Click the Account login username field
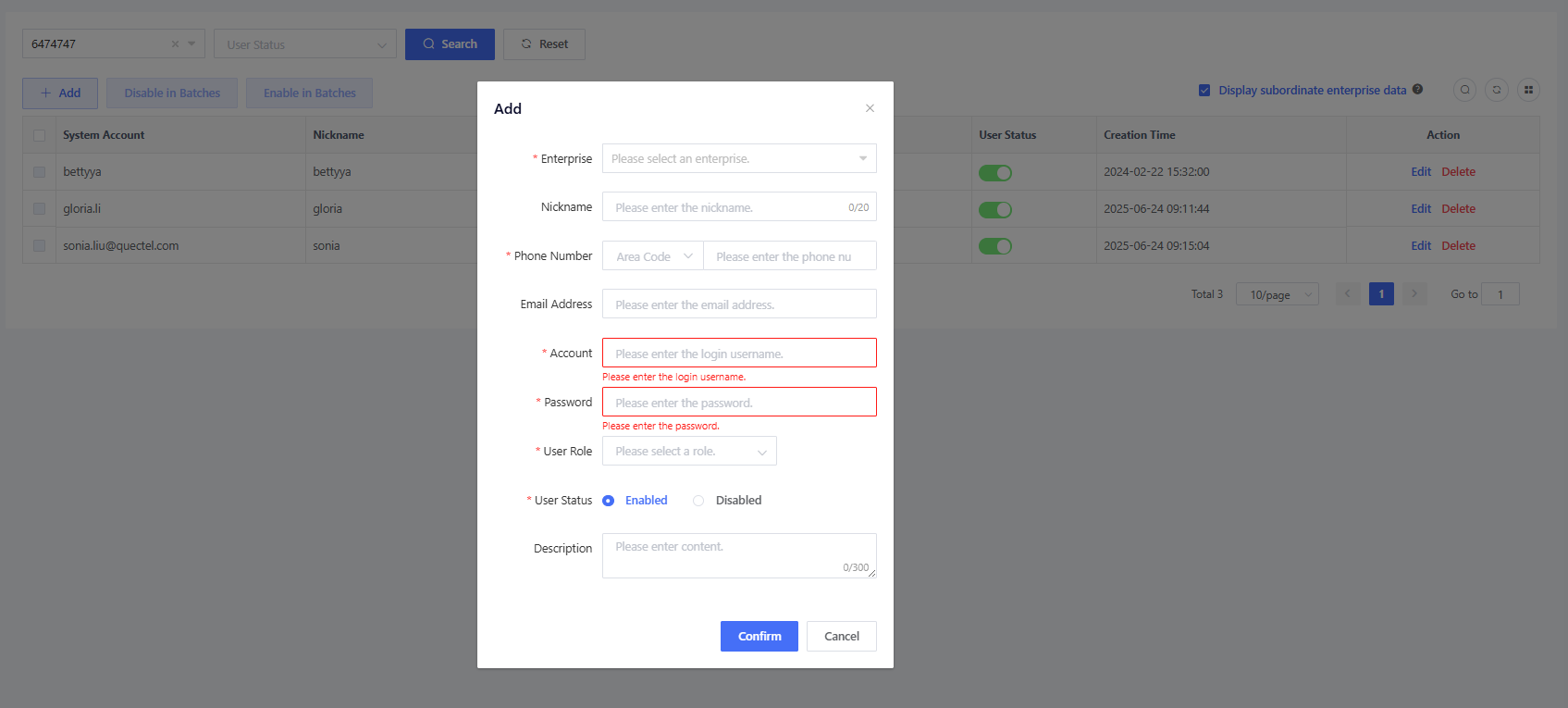Screen dimensions: 1568x708 (x=738, y=354)
